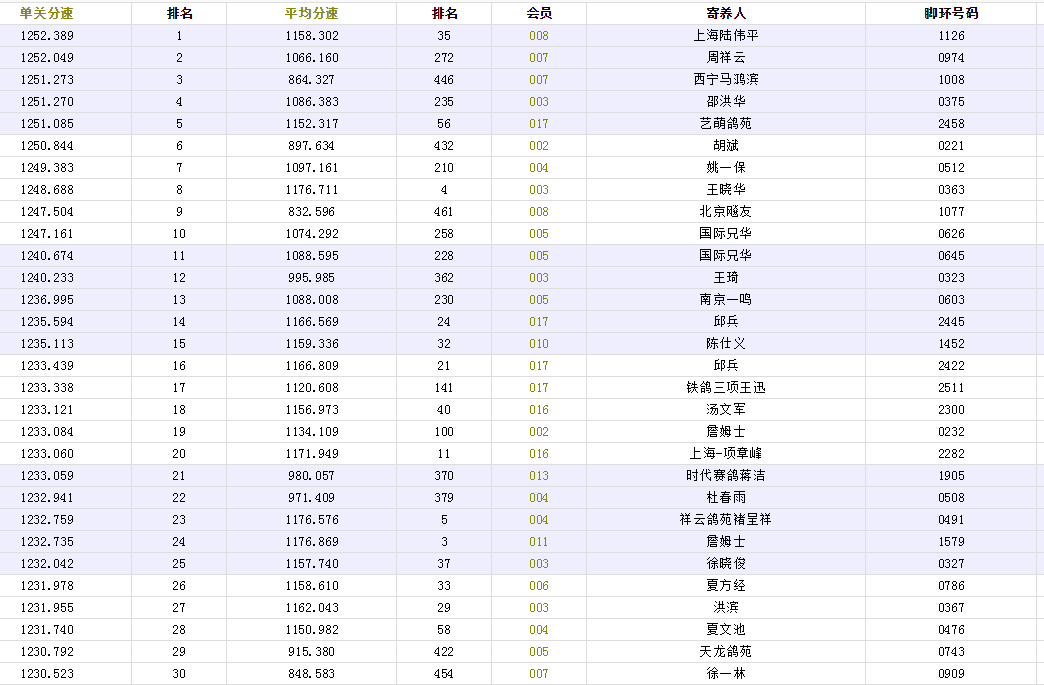Open member code 008 in 上海陆伟平 row

coord(539,36)
